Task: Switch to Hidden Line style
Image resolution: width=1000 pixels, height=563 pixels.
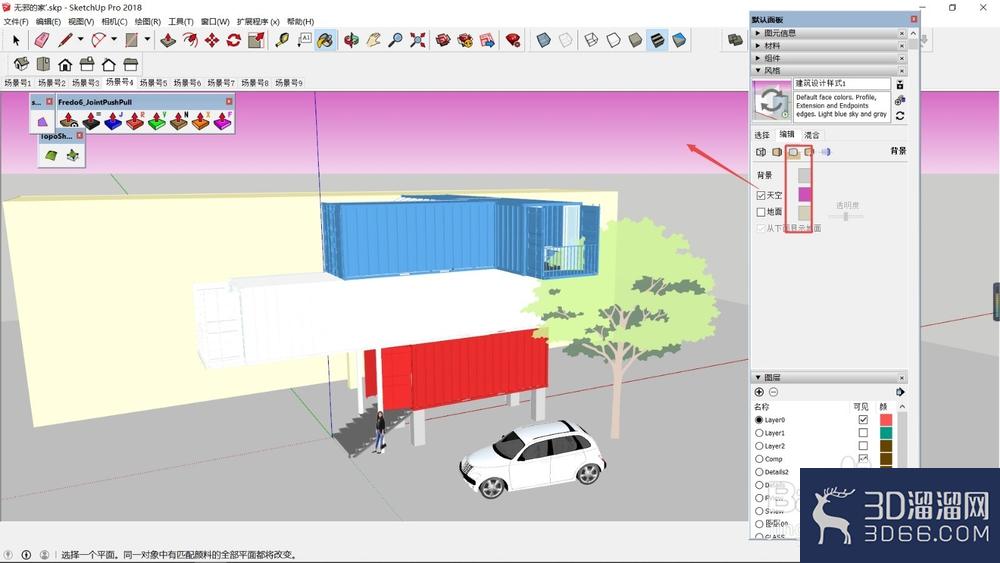Action: pos(614,40)
